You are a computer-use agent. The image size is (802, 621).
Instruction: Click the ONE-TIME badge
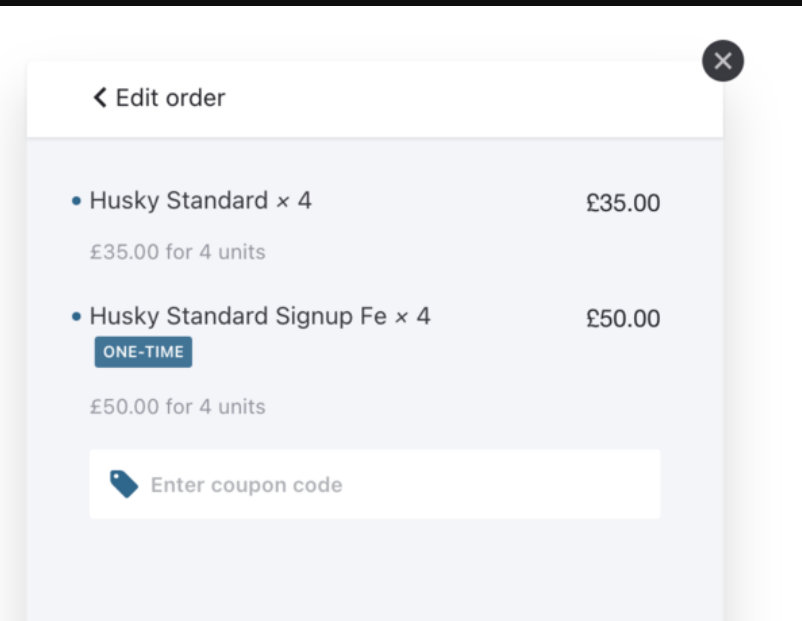click(143, 352)
